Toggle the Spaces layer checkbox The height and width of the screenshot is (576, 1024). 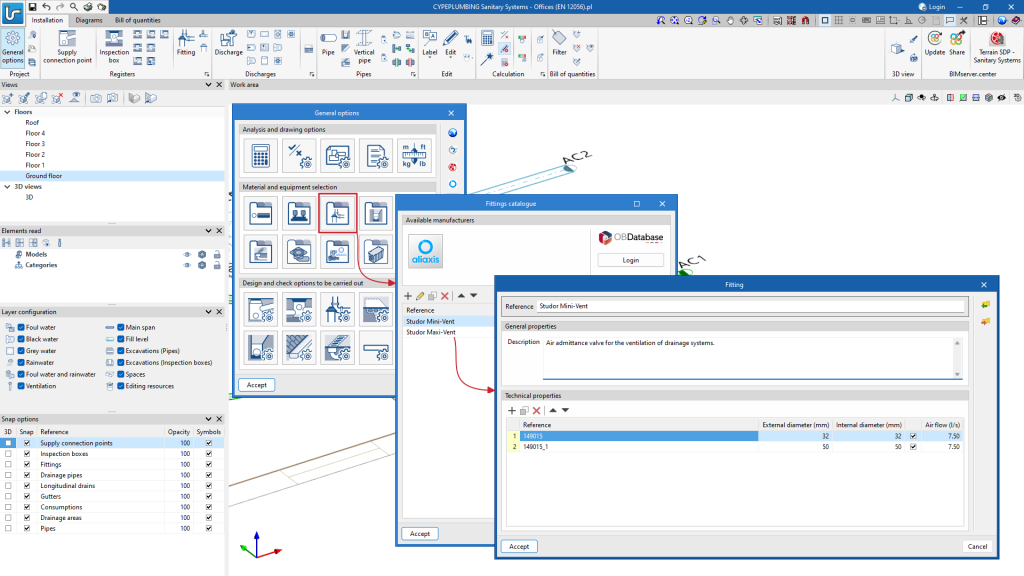point(121,374)
